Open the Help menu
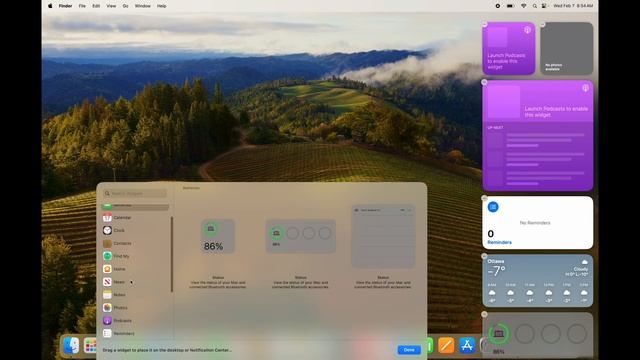 click(x=162, y=6)
